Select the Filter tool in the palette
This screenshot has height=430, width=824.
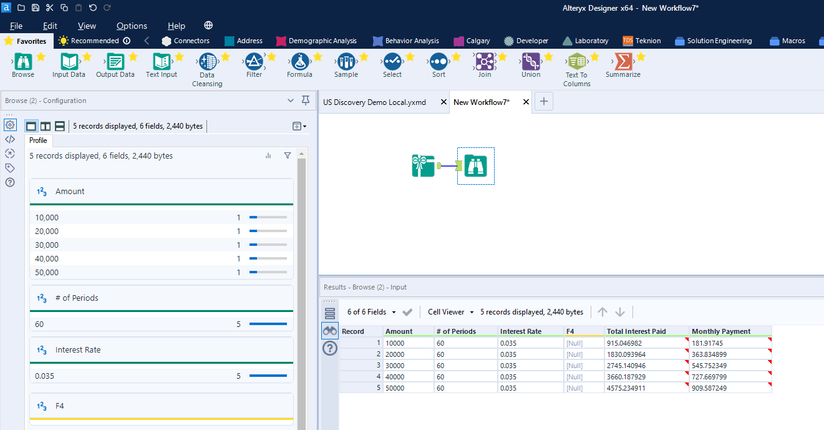[254, 61]
